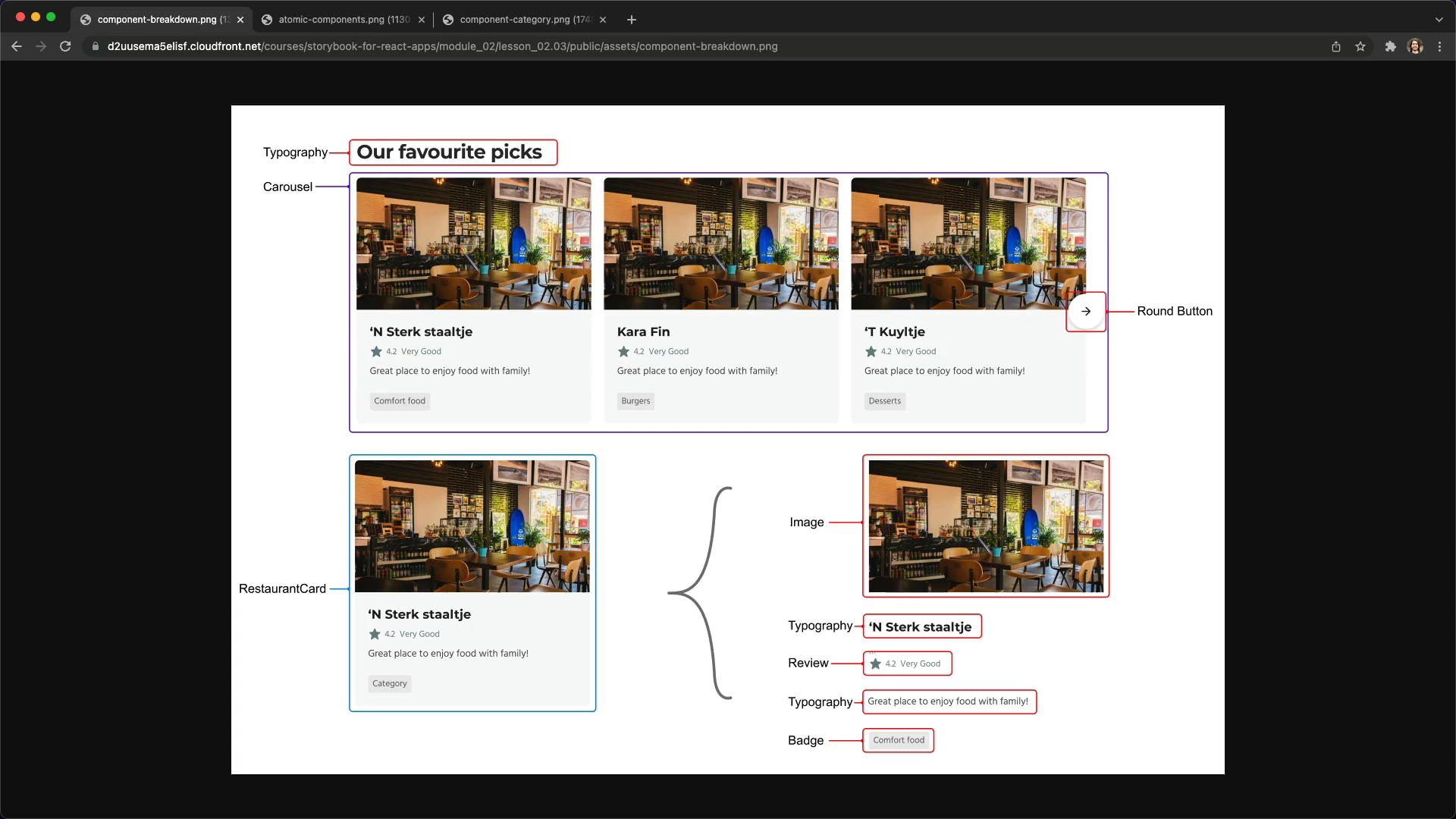Bookmark the page with the star icon
1456x819 pixels.
(1360, 46)
